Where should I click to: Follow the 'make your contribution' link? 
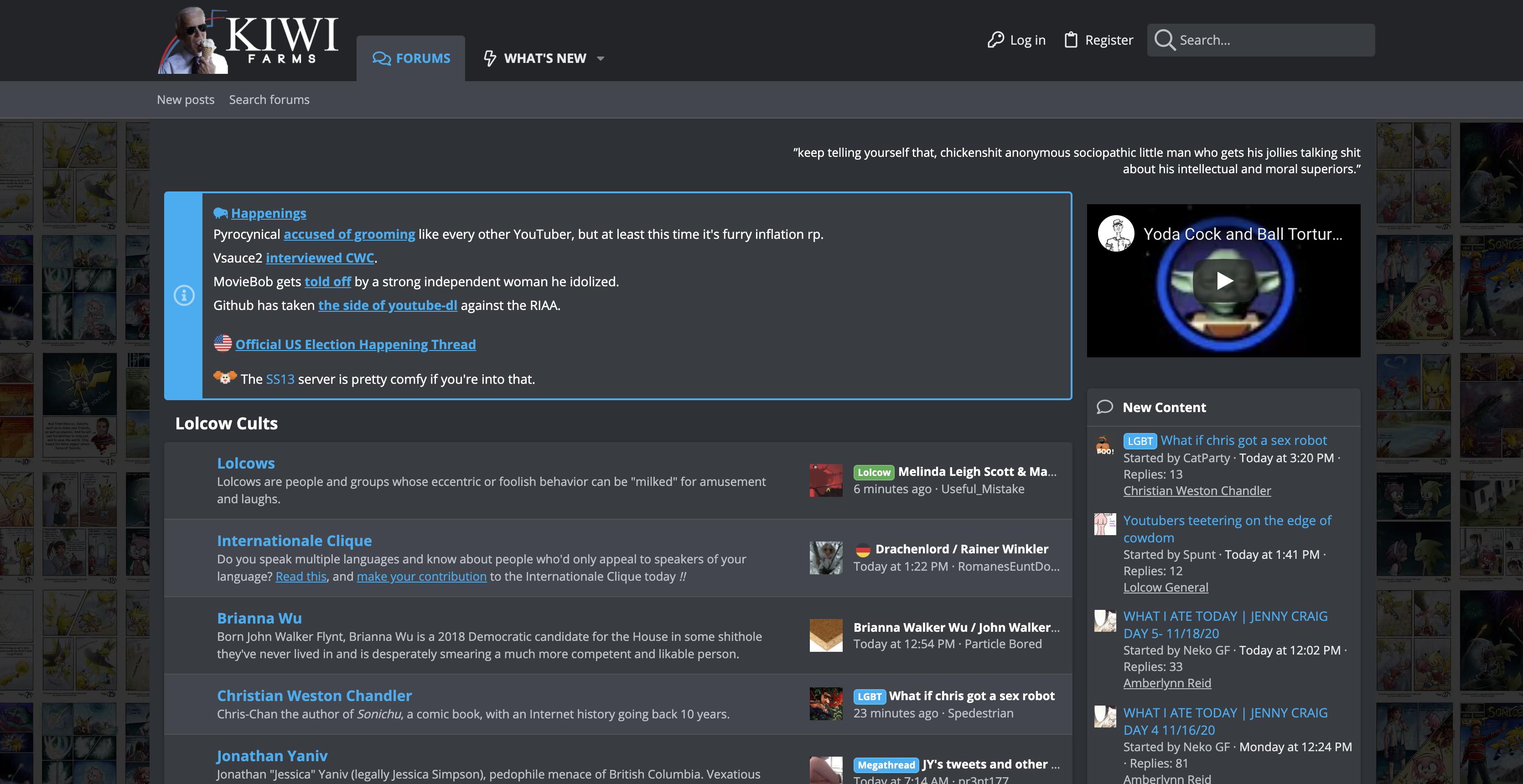pos(421,576)
